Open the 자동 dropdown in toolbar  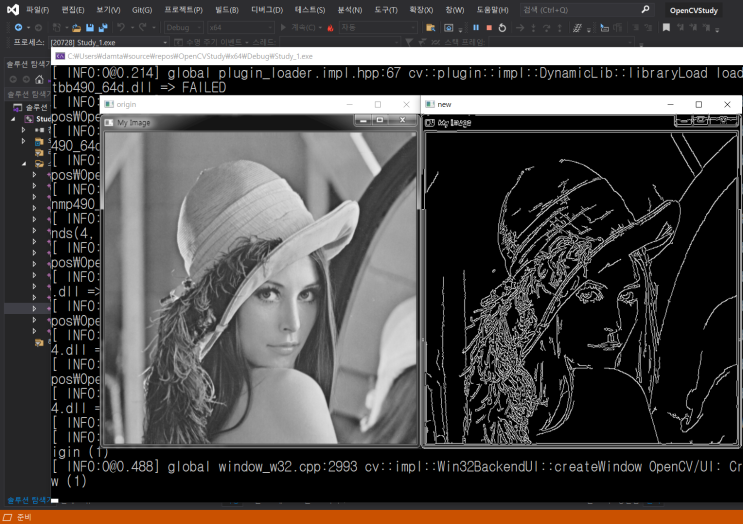coord(378,27)
